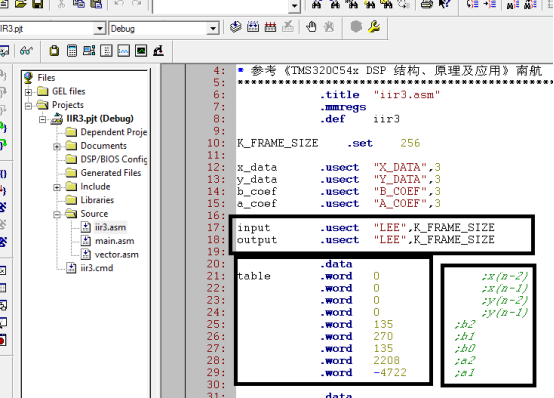
Task: Select the Files root node
Action: [46, 77]
